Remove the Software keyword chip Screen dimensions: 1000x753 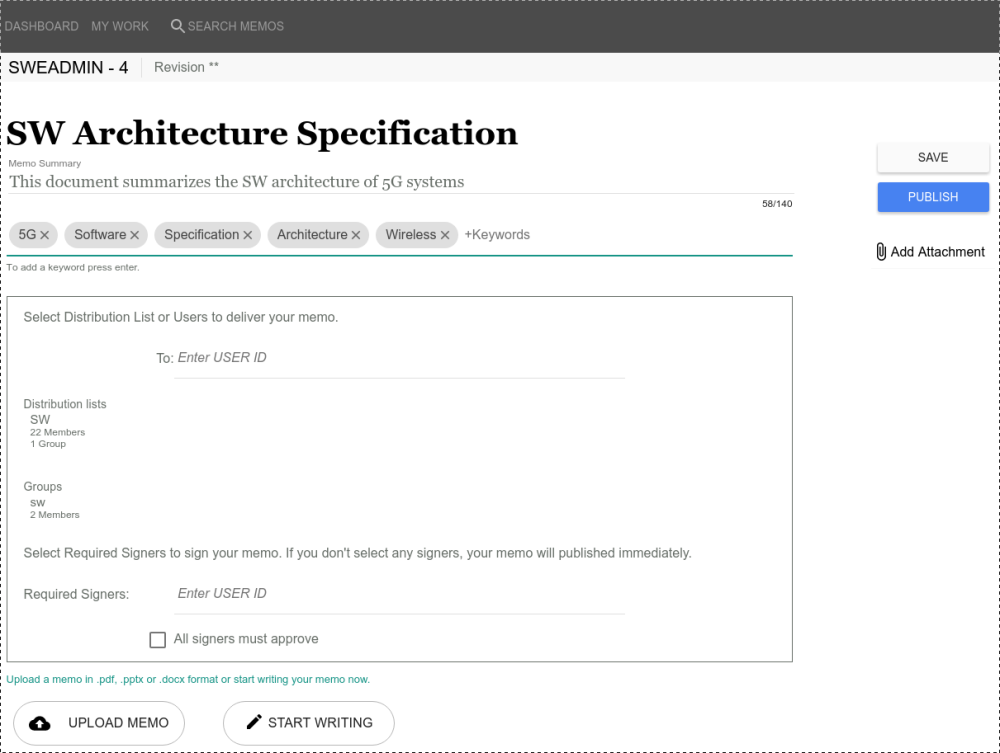(x=135, y=235)
